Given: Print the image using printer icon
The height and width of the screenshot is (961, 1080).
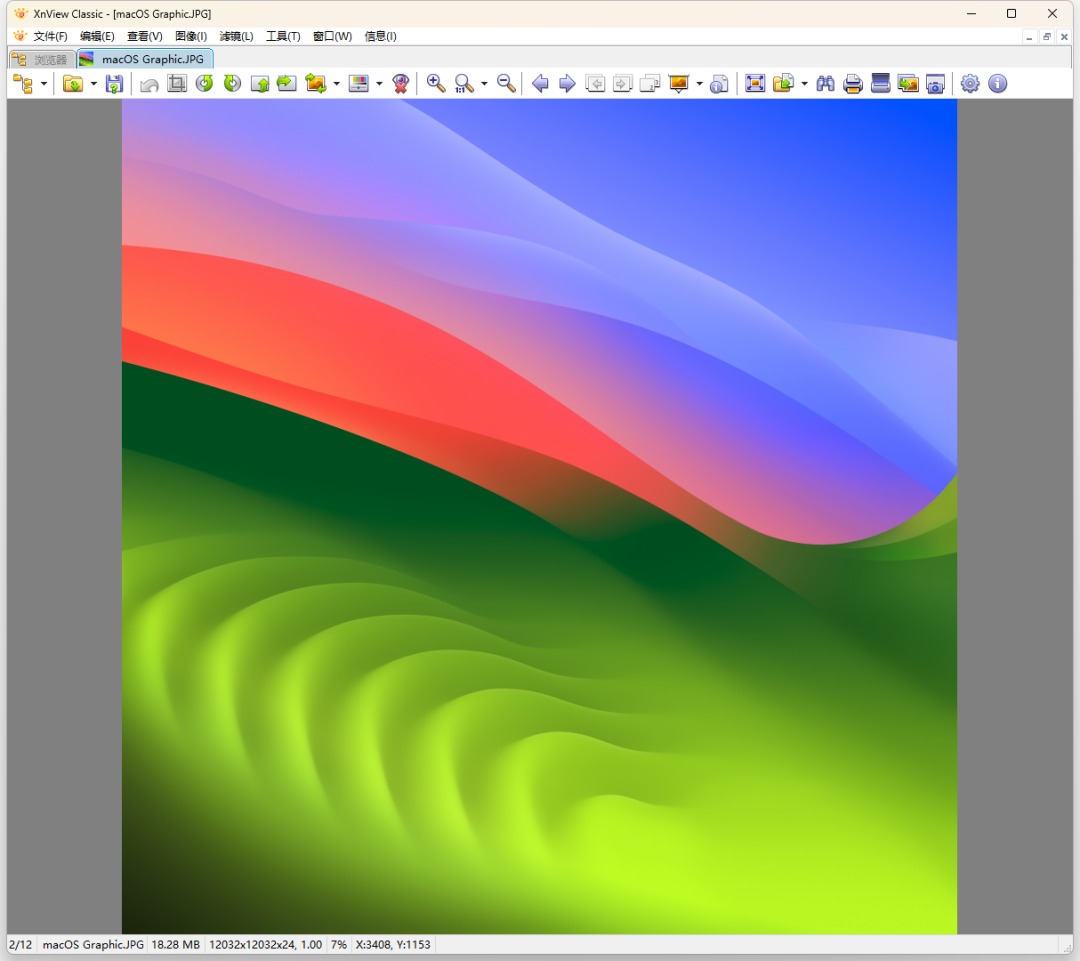Looking at the screenshot, I should [x=853, y=84].
